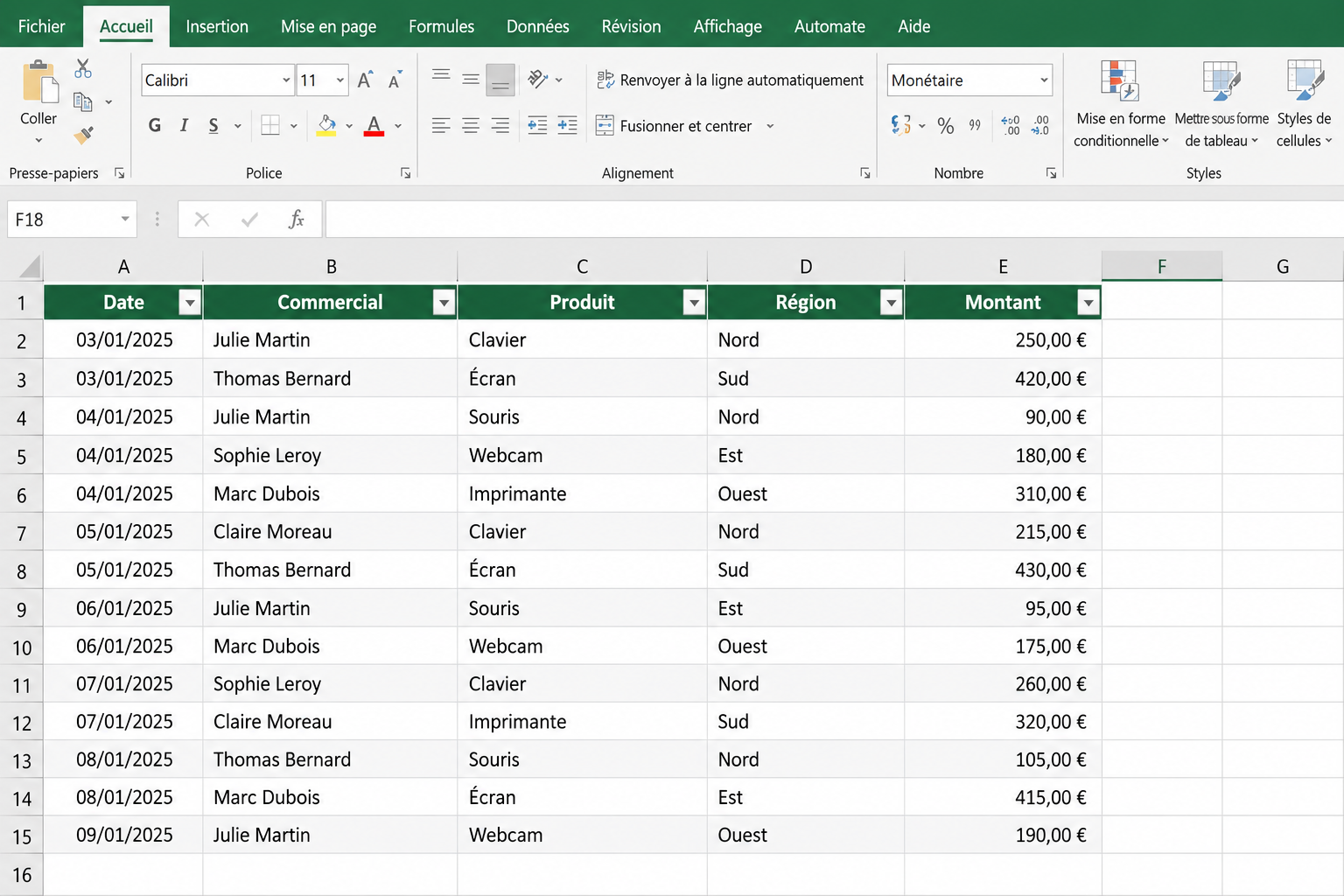Toggle bold with the G button
The width and height of the screenshot is (1344, 896).
pos(155,126)
